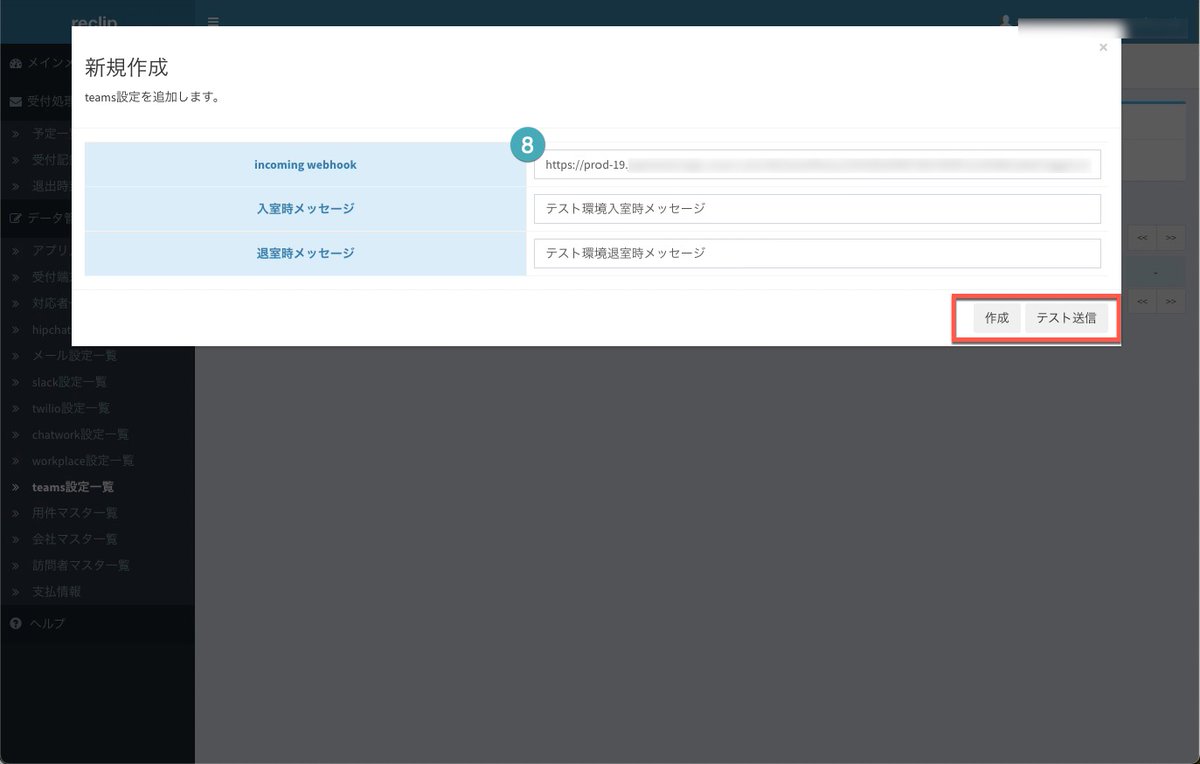
Task: Click the text teams設定を追加します。
Action: click(152, 98)
